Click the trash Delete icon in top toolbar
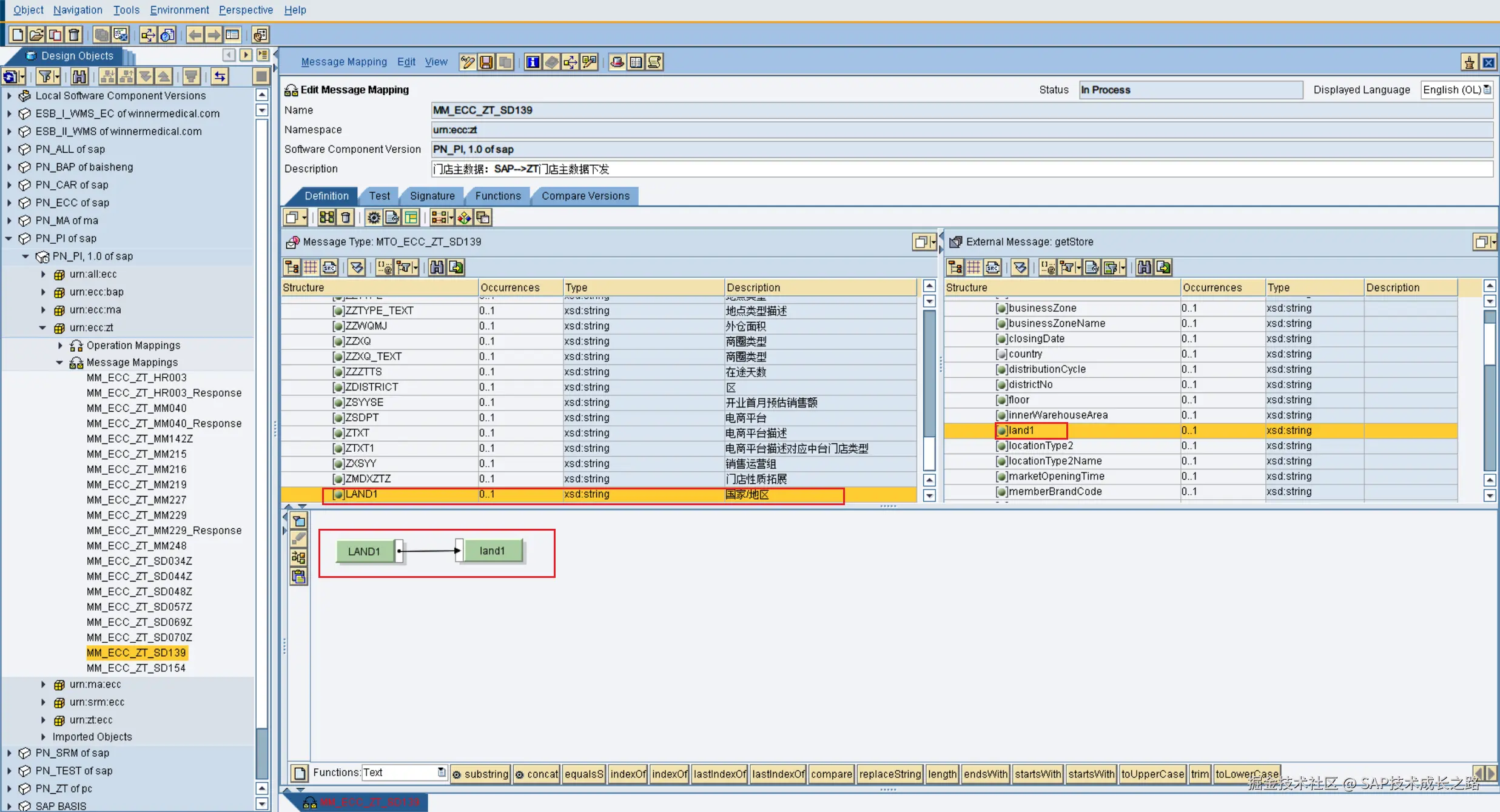 [x=74, y=35]
